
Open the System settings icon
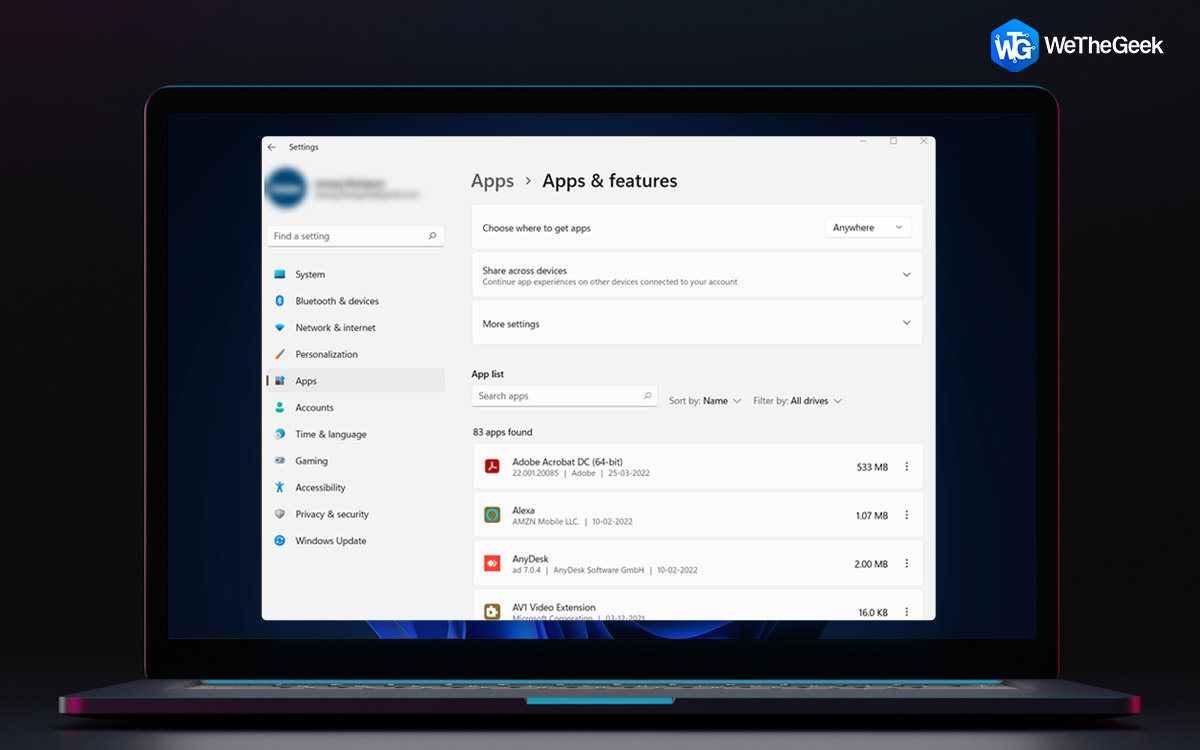[x=280, y=274]
